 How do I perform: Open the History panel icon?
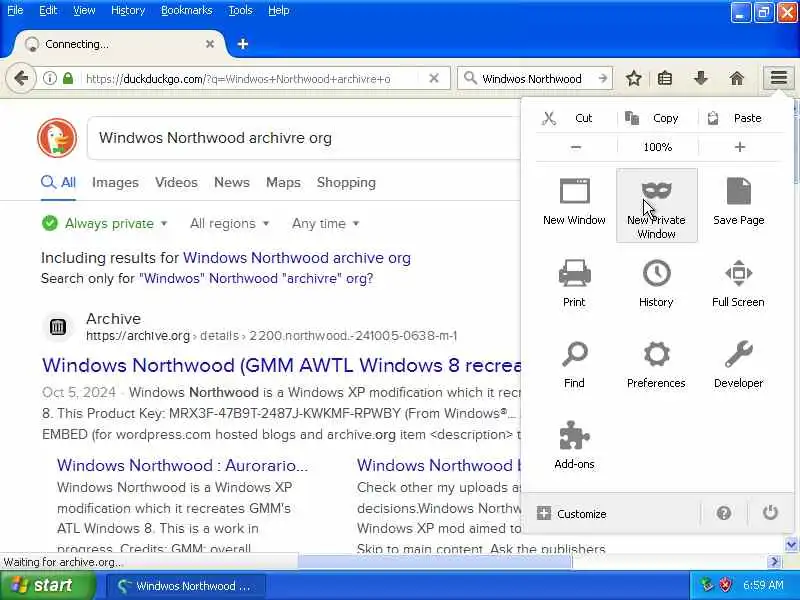(x=656, y=283)
